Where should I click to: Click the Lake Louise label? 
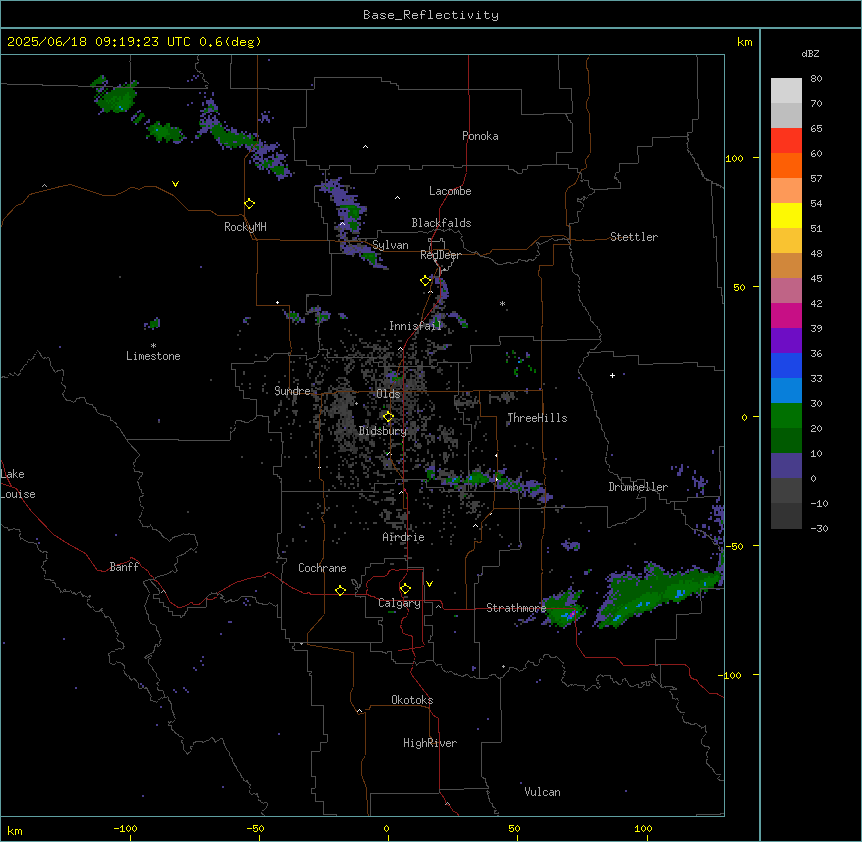(x=18, y=484)
